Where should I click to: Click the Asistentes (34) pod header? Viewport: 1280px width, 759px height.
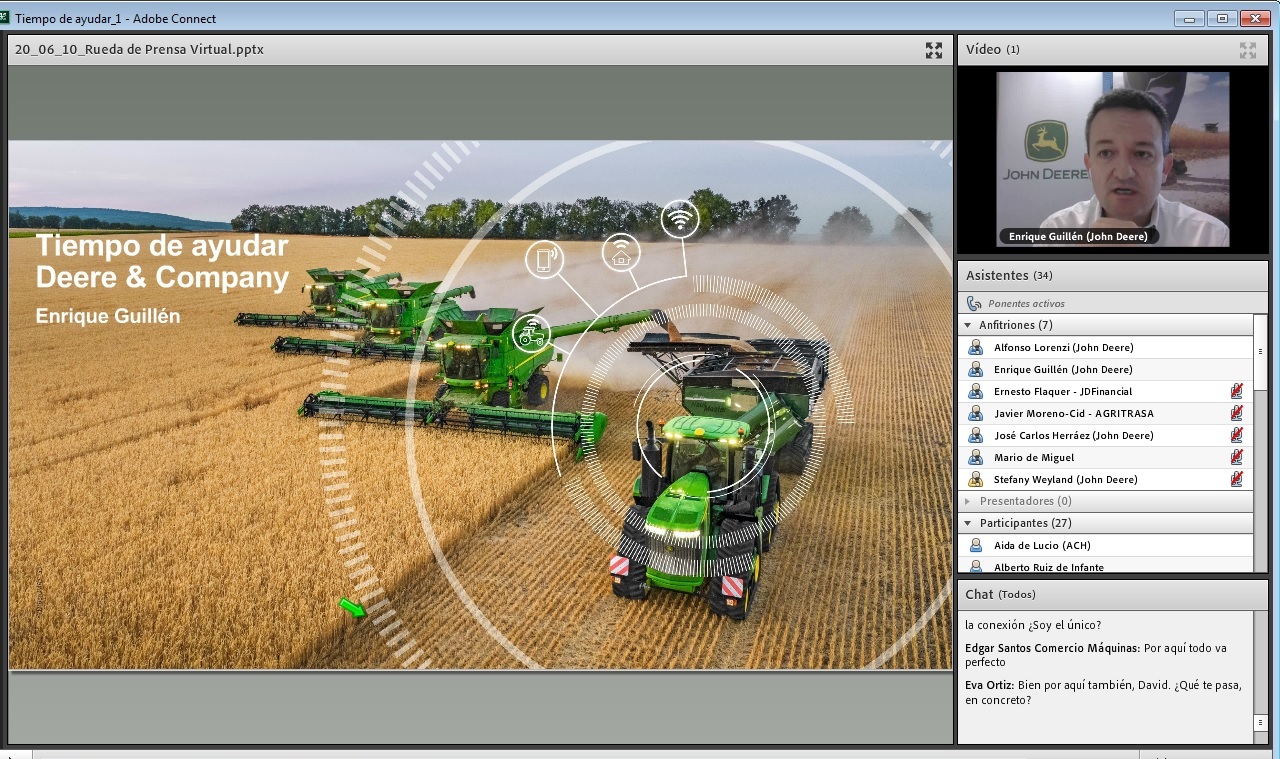1112,276
